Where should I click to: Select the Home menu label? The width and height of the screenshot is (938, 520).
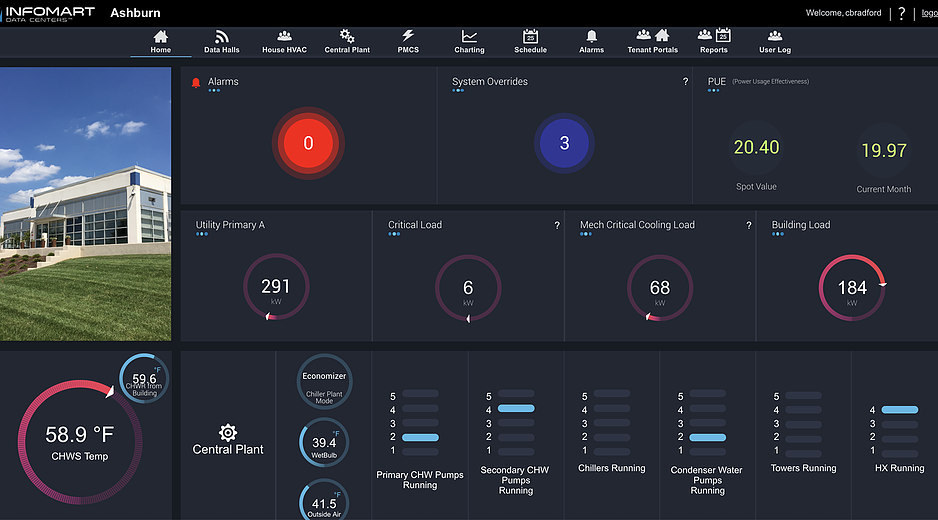point(160,50)
